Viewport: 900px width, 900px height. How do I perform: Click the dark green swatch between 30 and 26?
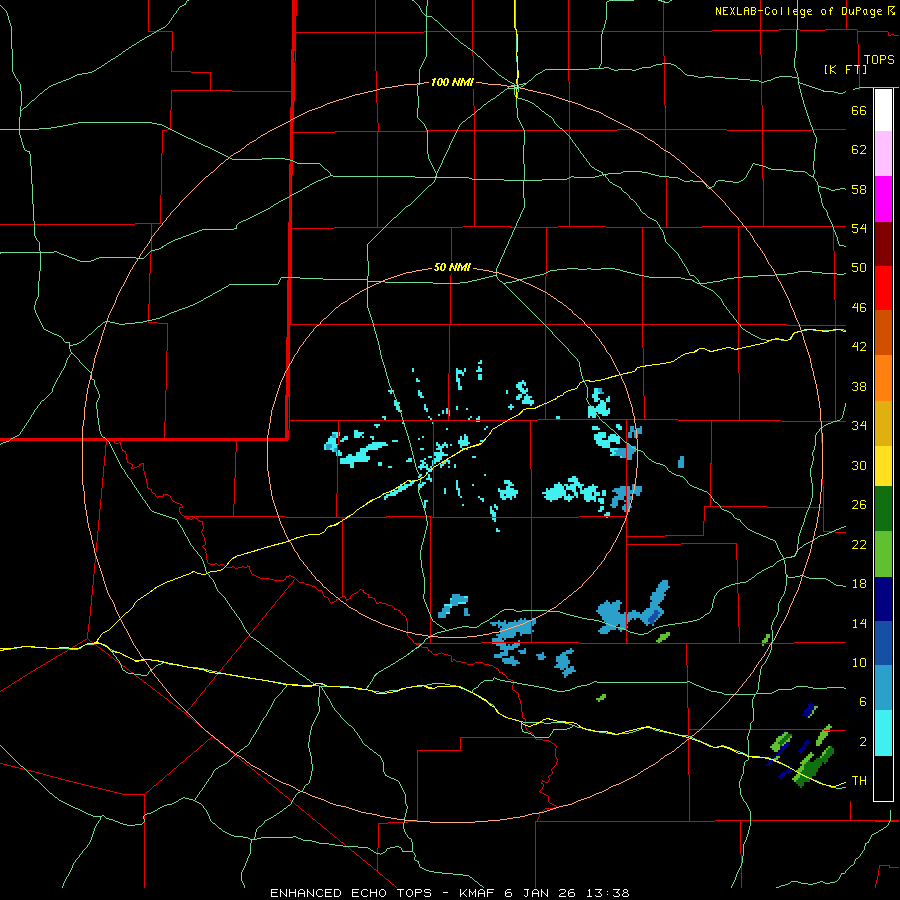pos(883,509)
